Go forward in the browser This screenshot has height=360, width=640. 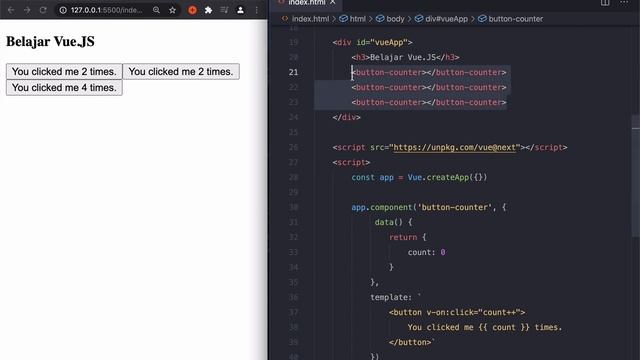point(27,10)
